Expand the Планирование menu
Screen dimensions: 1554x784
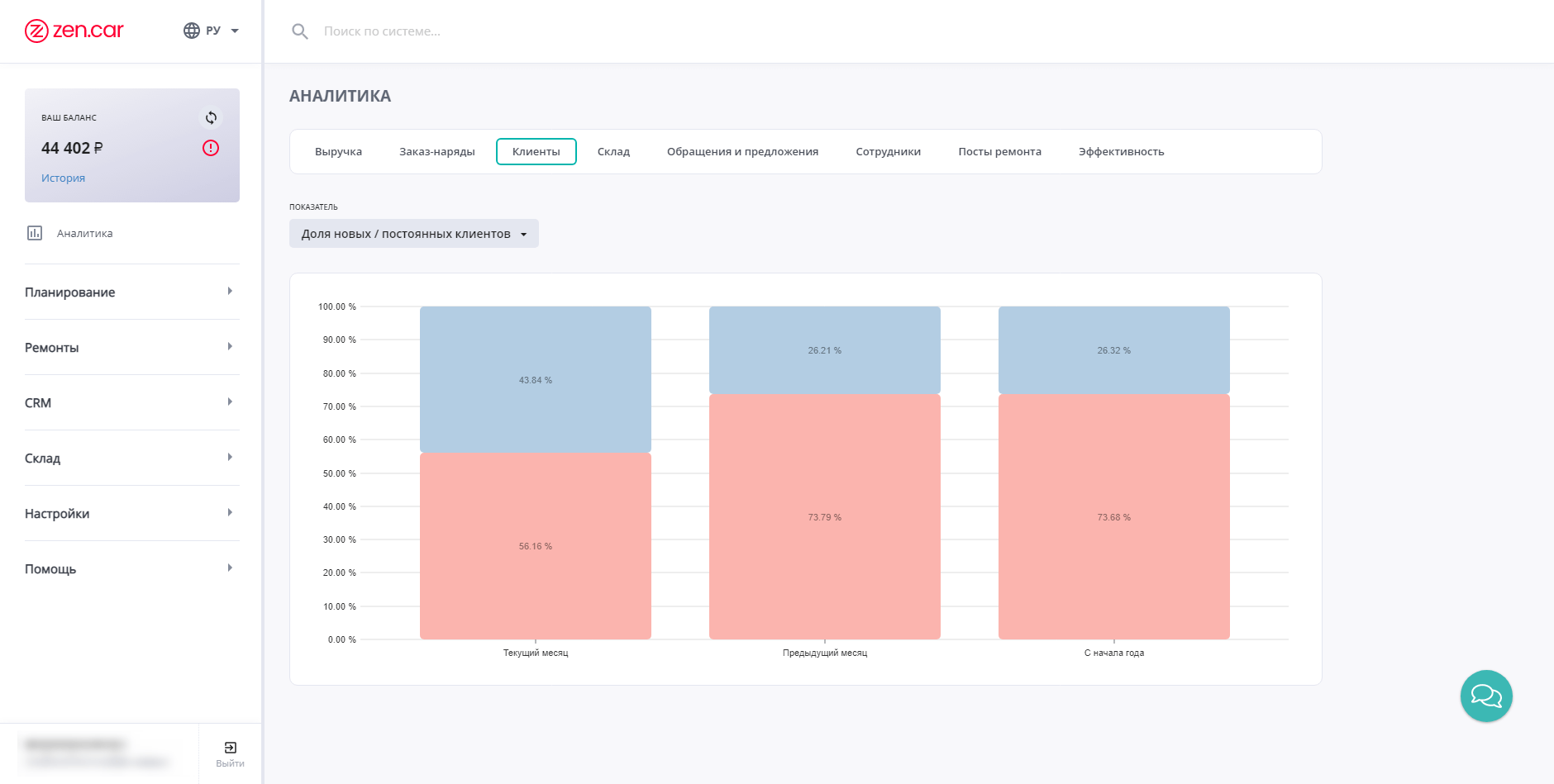click(x=132, y=292)
